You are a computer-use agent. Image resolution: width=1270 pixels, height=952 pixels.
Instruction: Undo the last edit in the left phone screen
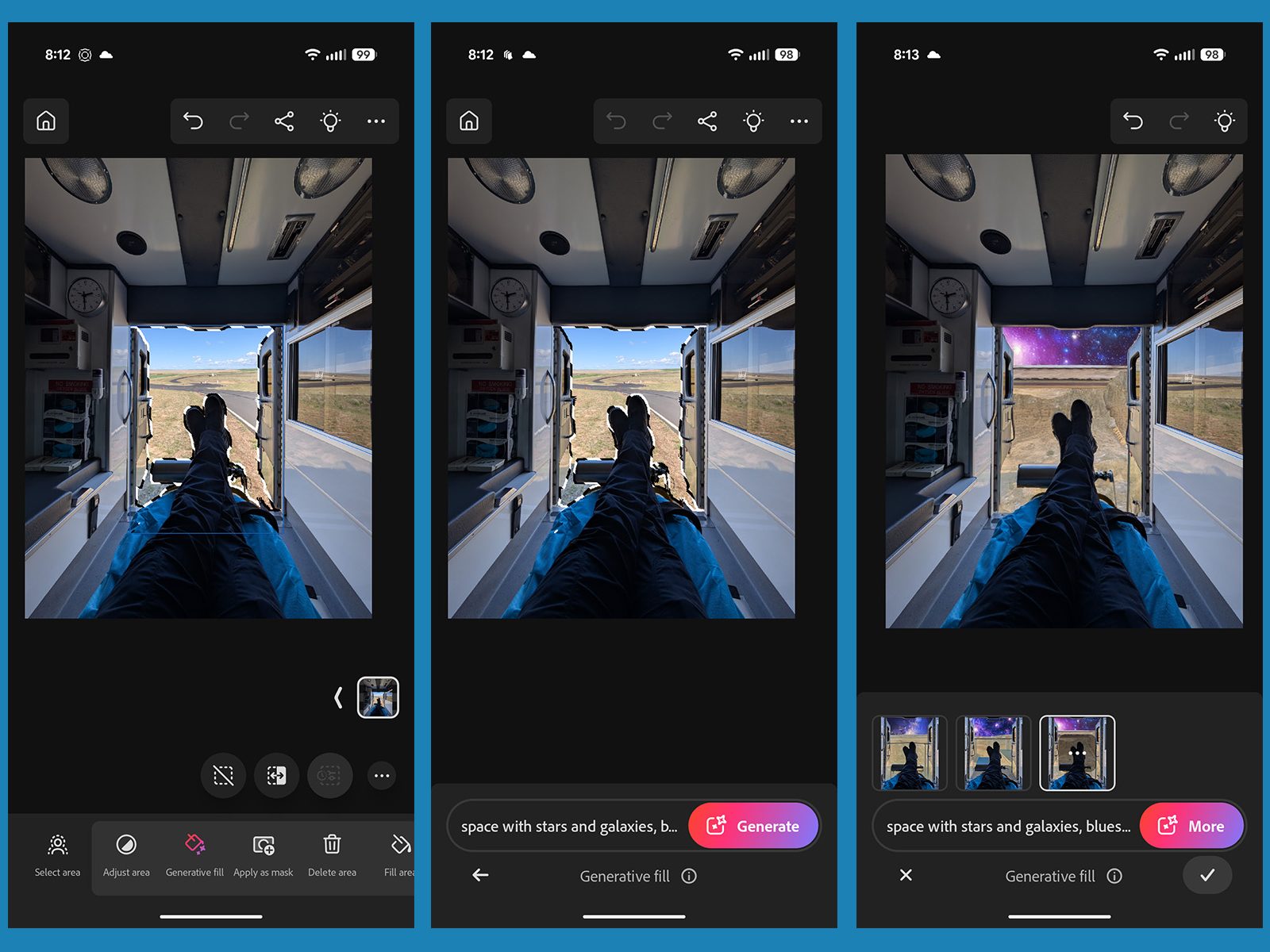tap(193, 121)
